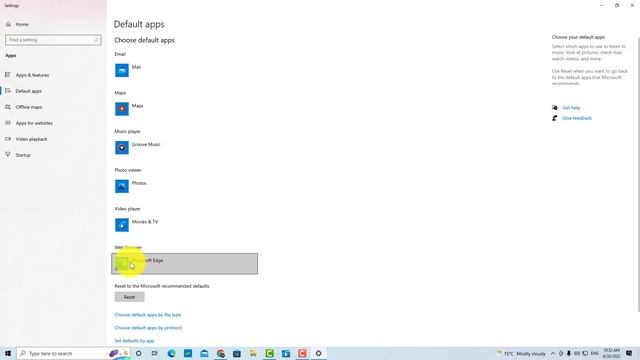
Task: Open Choose default apps by protocol
Action: [148, 328]
